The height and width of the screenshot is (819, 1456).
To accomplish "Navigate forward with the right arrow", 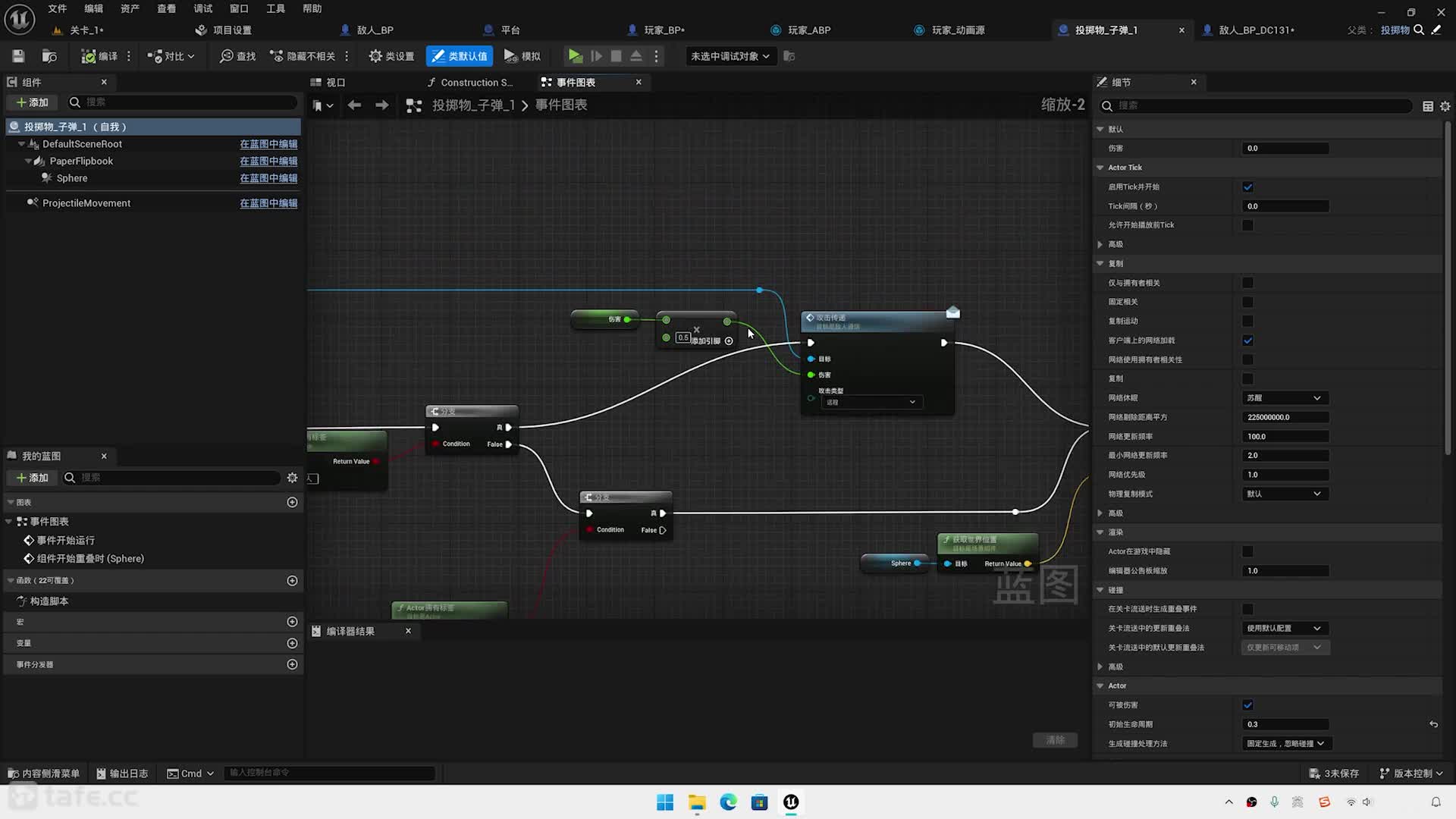I will (x=381, y=105).
